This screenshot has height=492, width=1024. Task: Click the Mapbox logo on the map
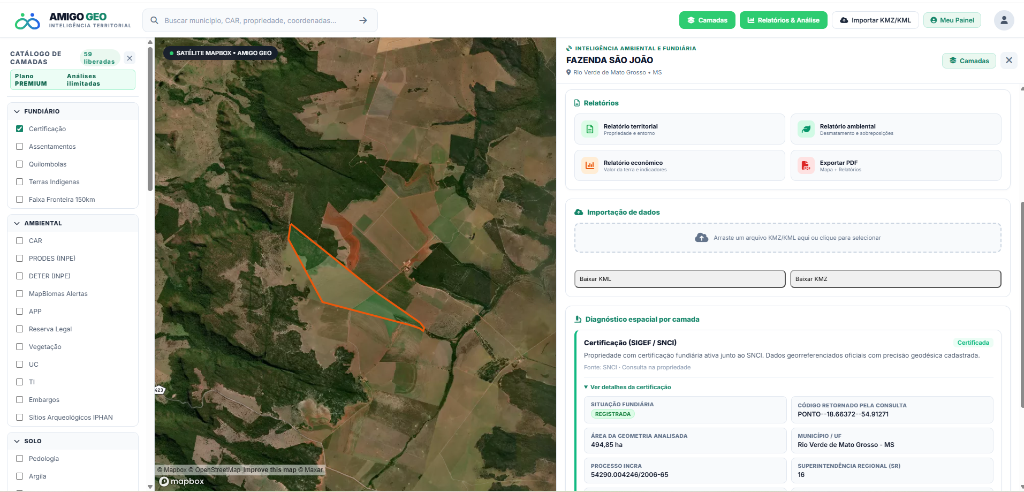(181, 482)
